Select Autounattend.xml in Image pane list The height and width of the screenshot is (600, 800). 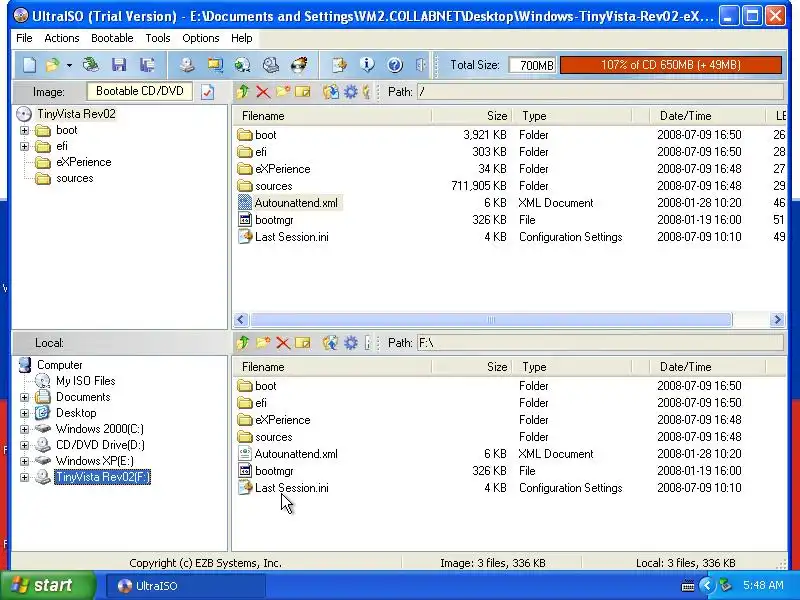296,203
